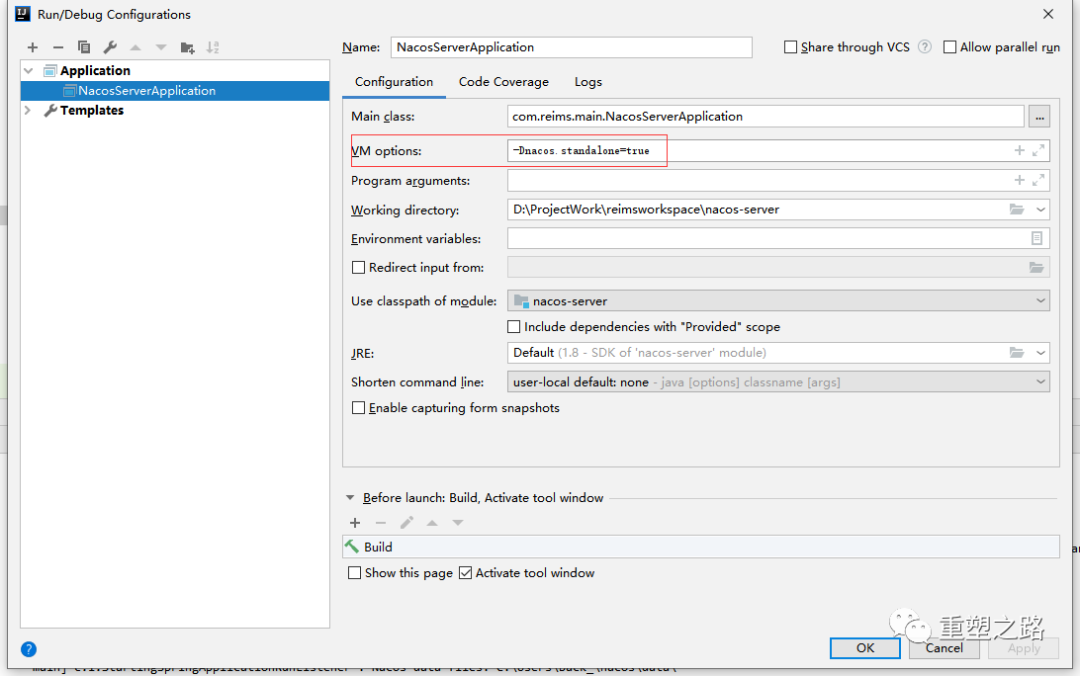
Task: Move before launch task down
Action: pyautogui.click(x=458, y=523)
